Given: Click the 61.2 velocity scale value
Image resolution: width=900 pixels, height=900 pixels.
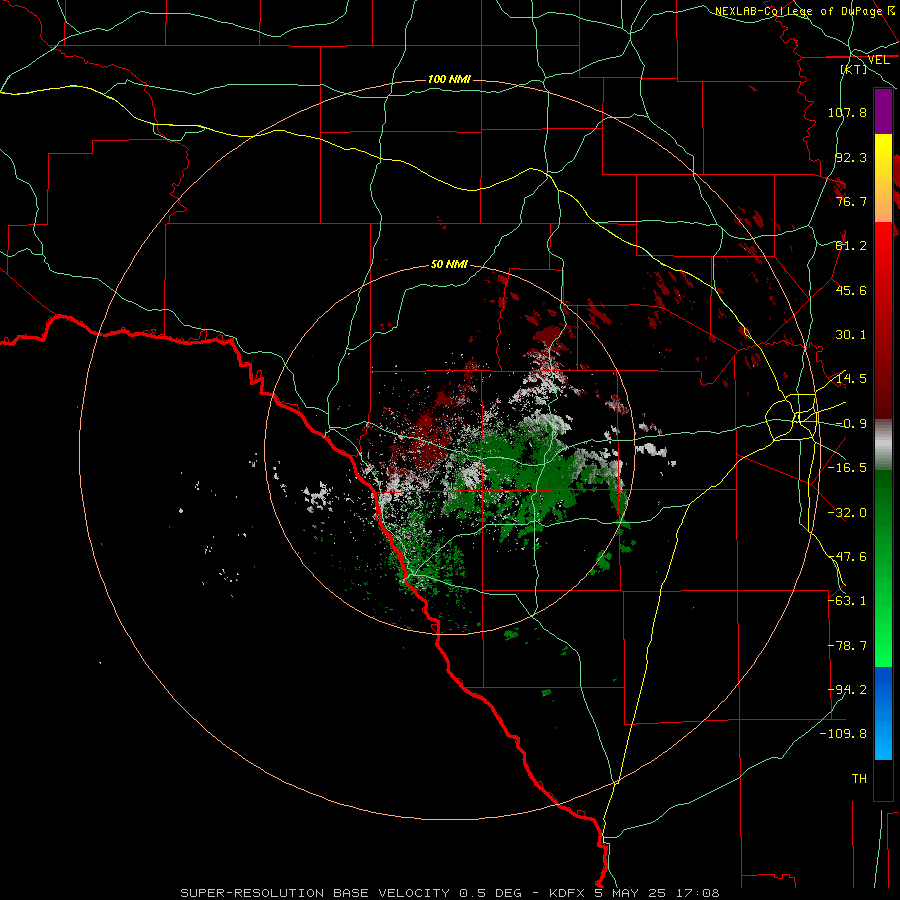Looking at the screenshot, I should tap(851, 246).
